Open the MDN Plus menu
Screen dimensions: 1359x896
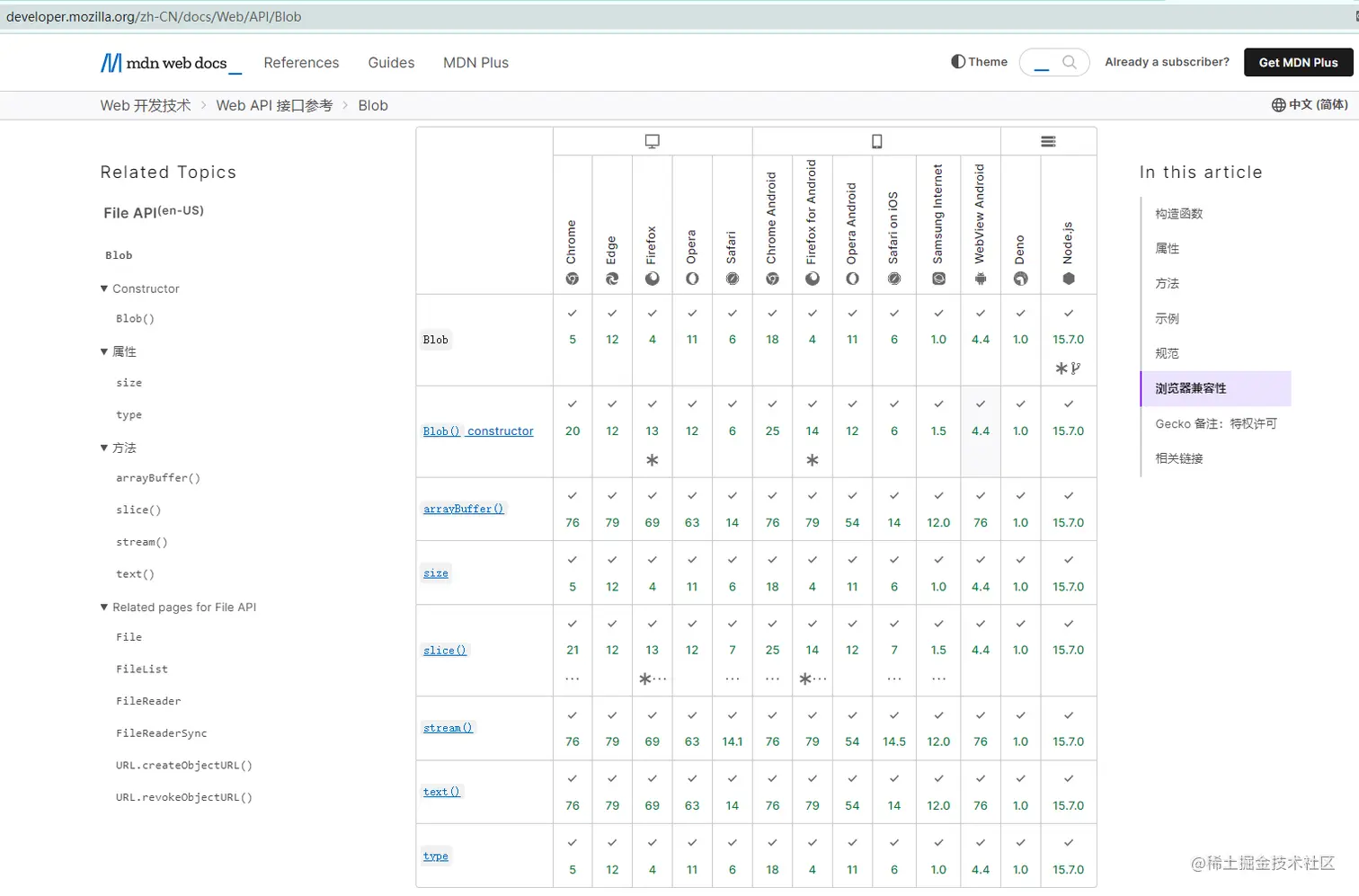pos(475,63)
